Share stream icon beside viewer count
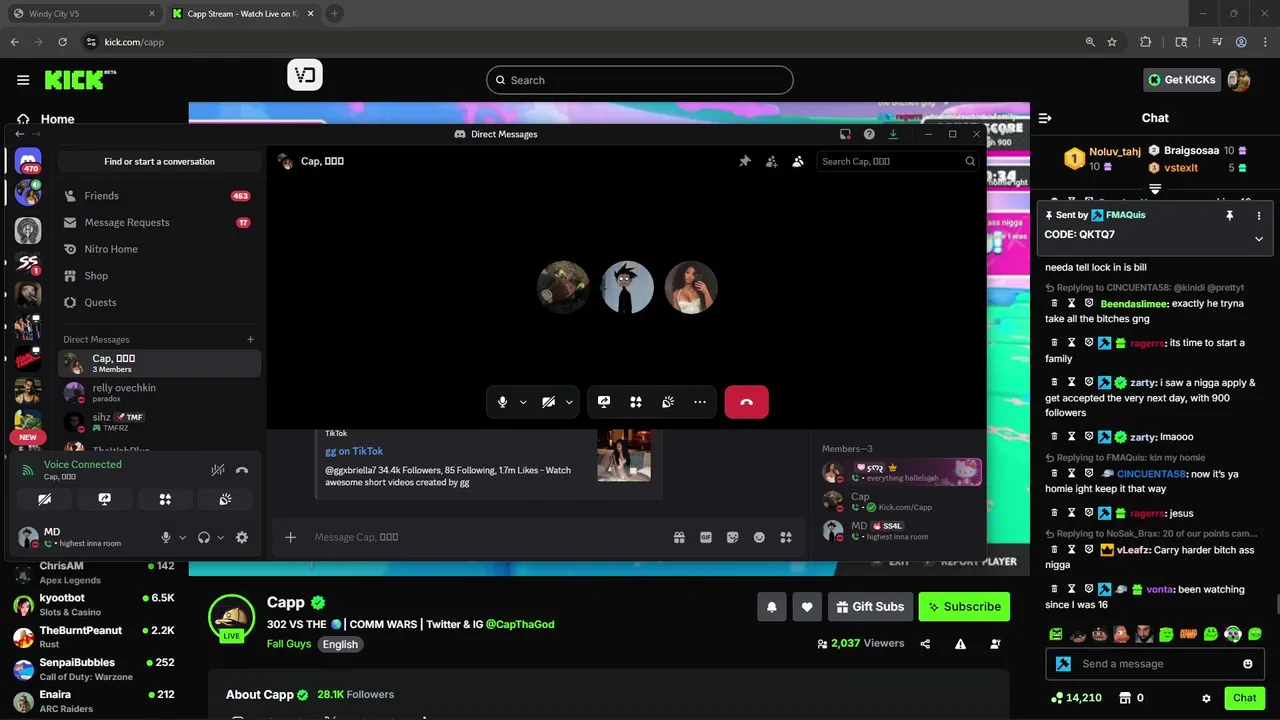1280x720 pixels. pos(925,644)
